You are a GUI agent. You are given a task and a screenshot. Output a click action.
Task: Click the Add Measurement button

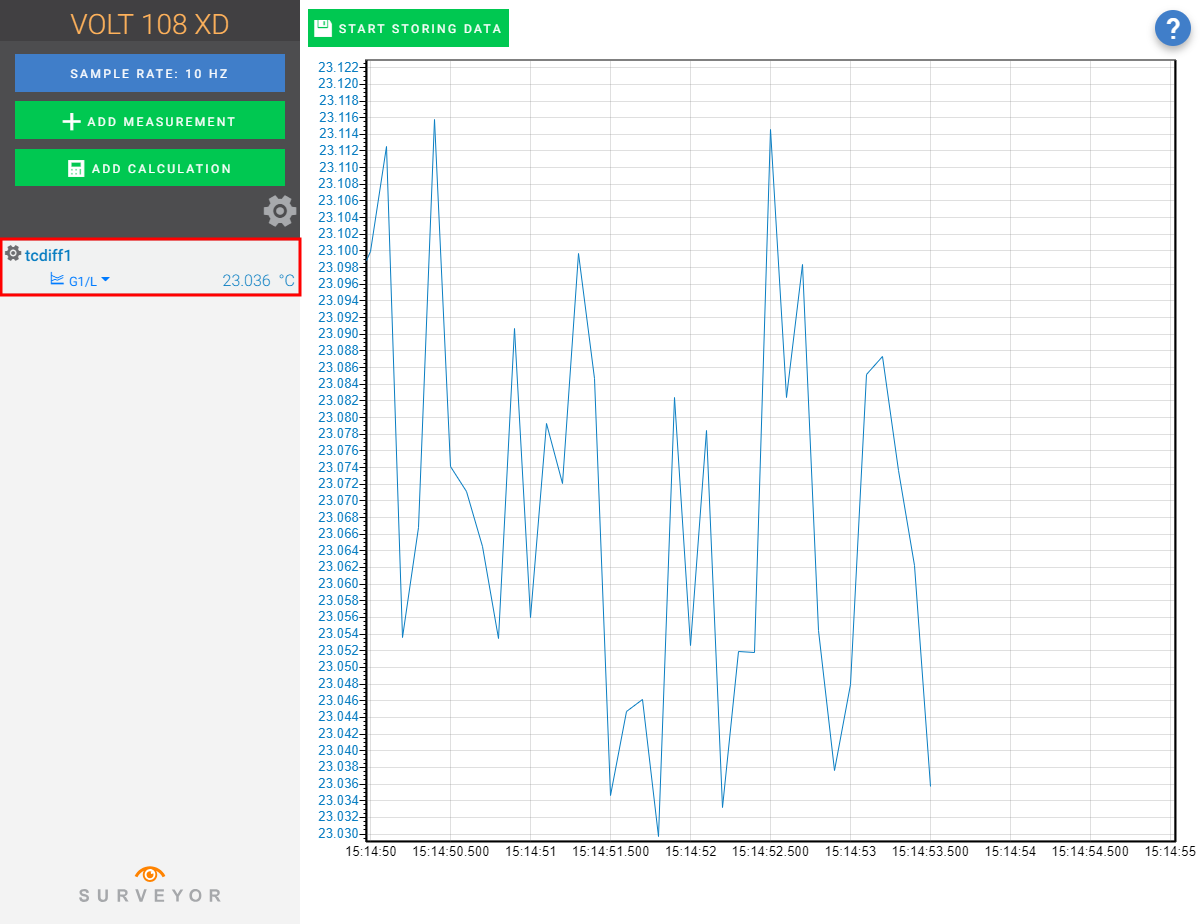click(x=149, y=120)
